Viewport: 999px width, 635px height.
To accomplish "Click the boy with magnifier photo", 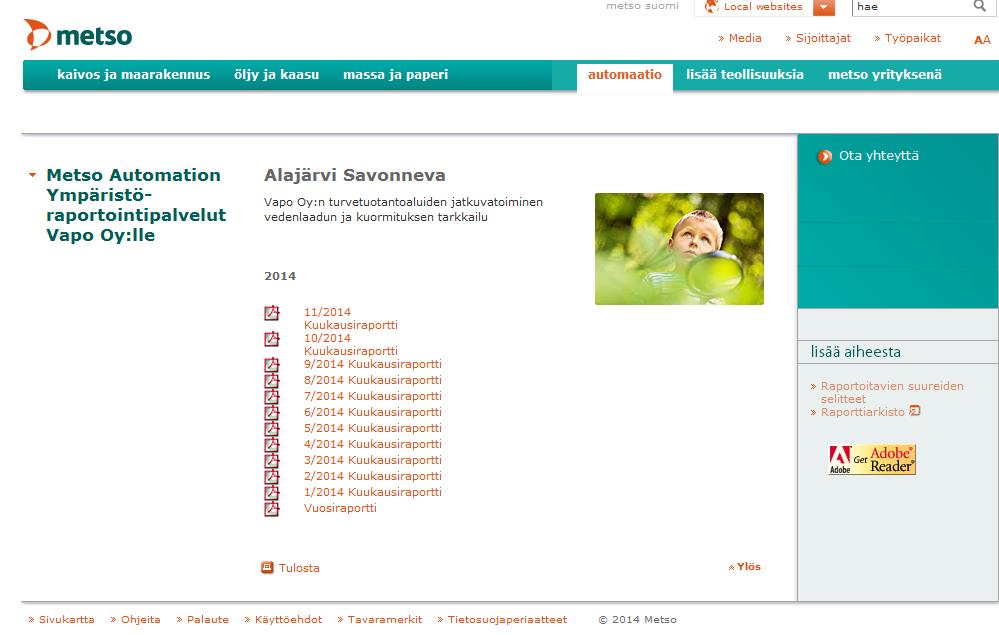I will point(679,248).
